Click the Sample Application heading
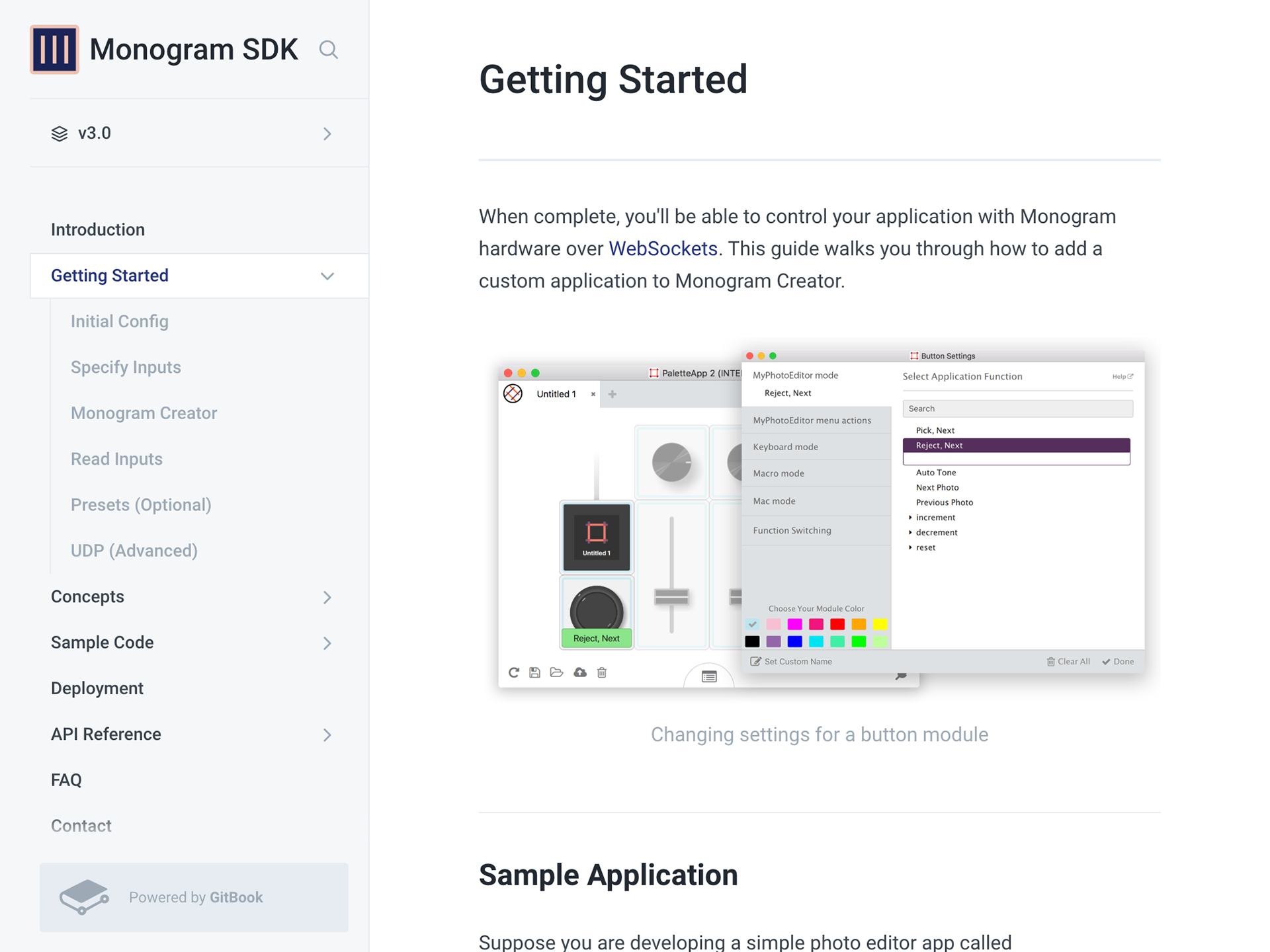Viewport: 1270px width, 952px height. tap(609, 875)
